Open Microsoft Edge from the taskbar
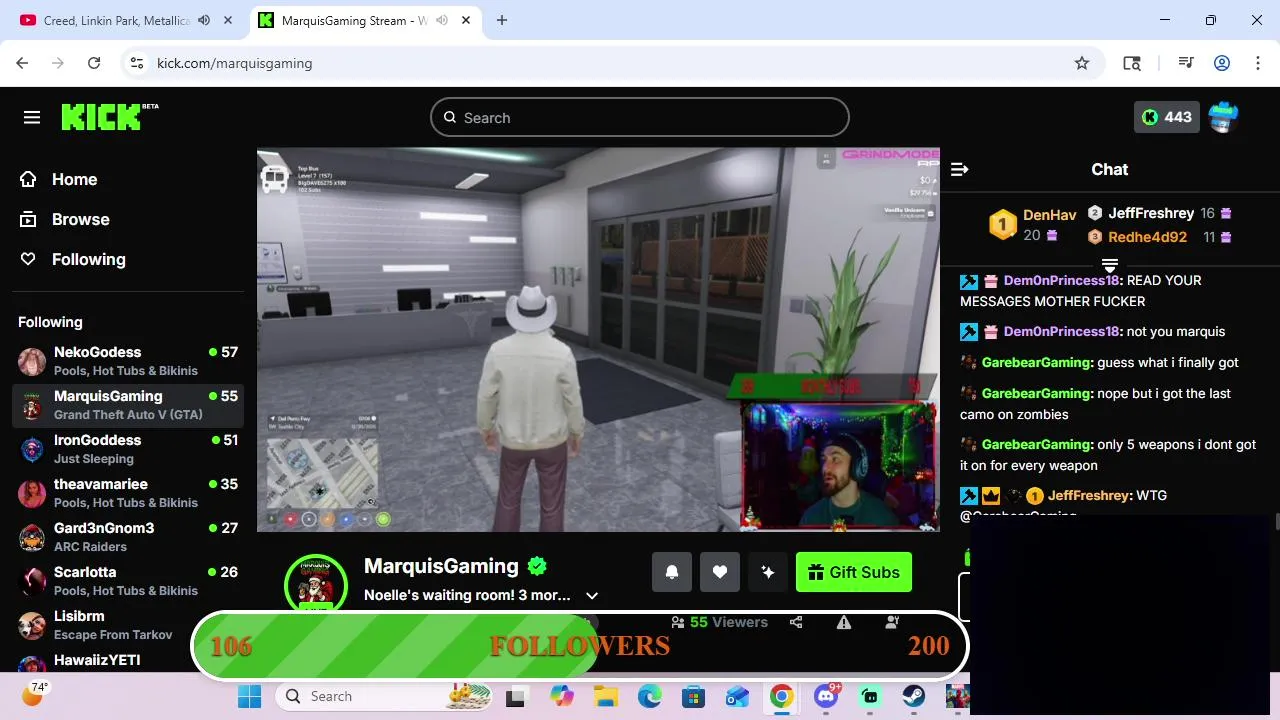The height and width of the screenshot is (720, 1280). [x=650, y=696]
